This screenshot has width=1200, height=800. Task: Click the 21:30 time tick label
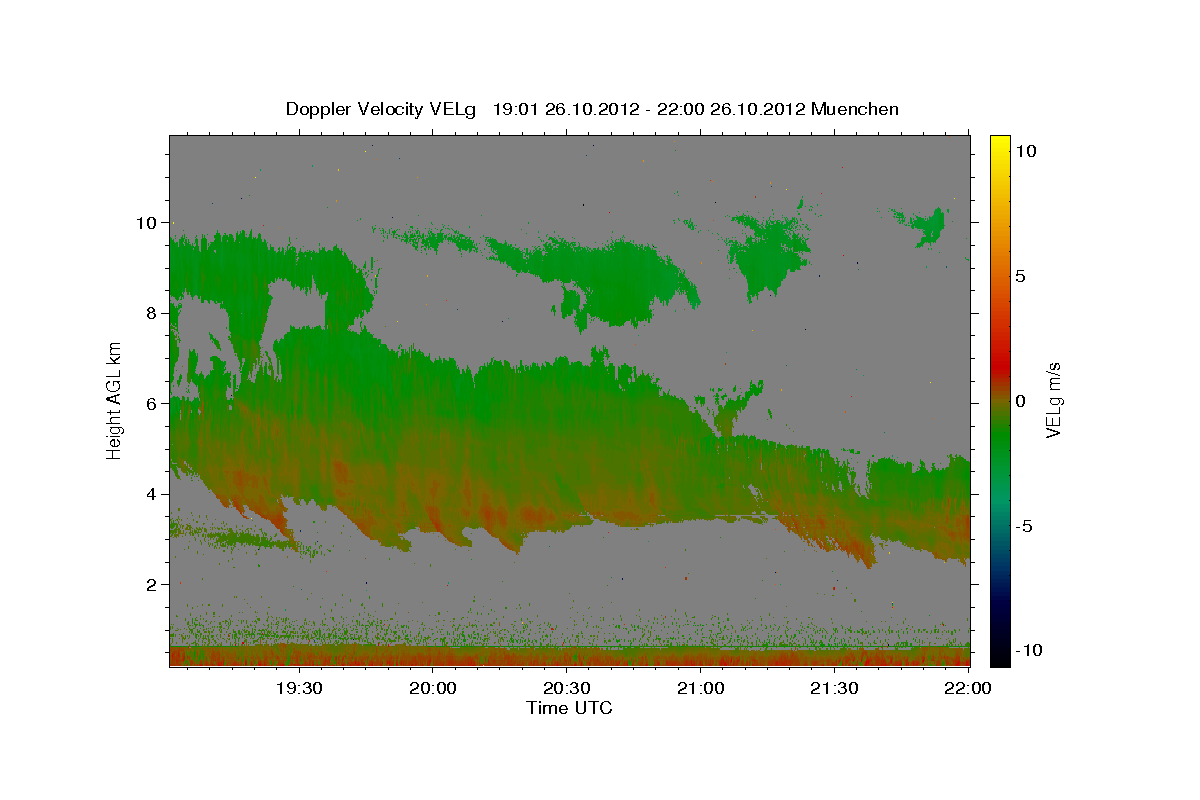coord(834,688)
